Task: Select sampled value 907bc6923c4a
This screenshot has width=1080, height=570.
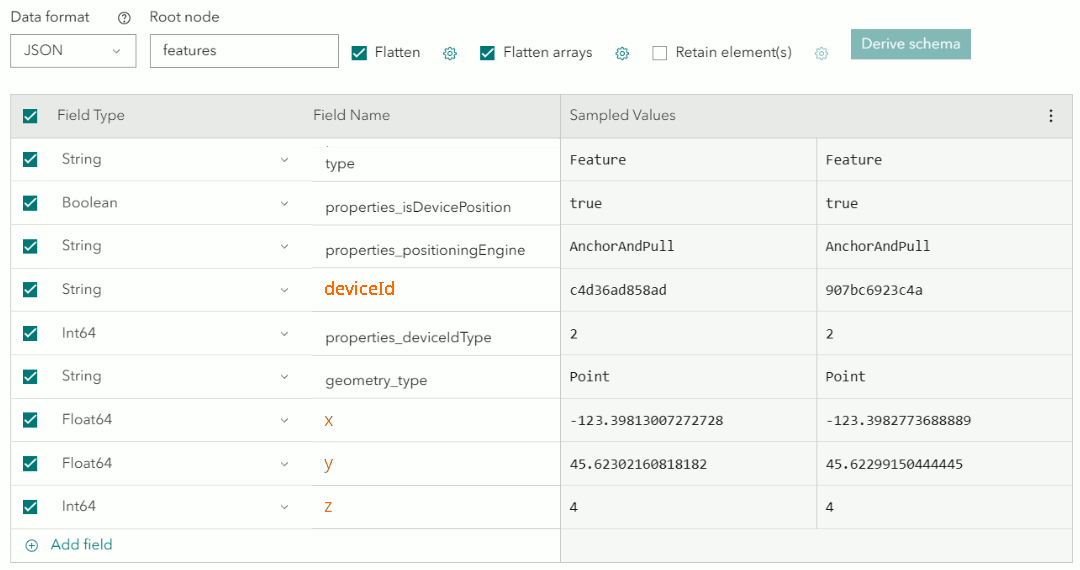Action: coord(874,291)
